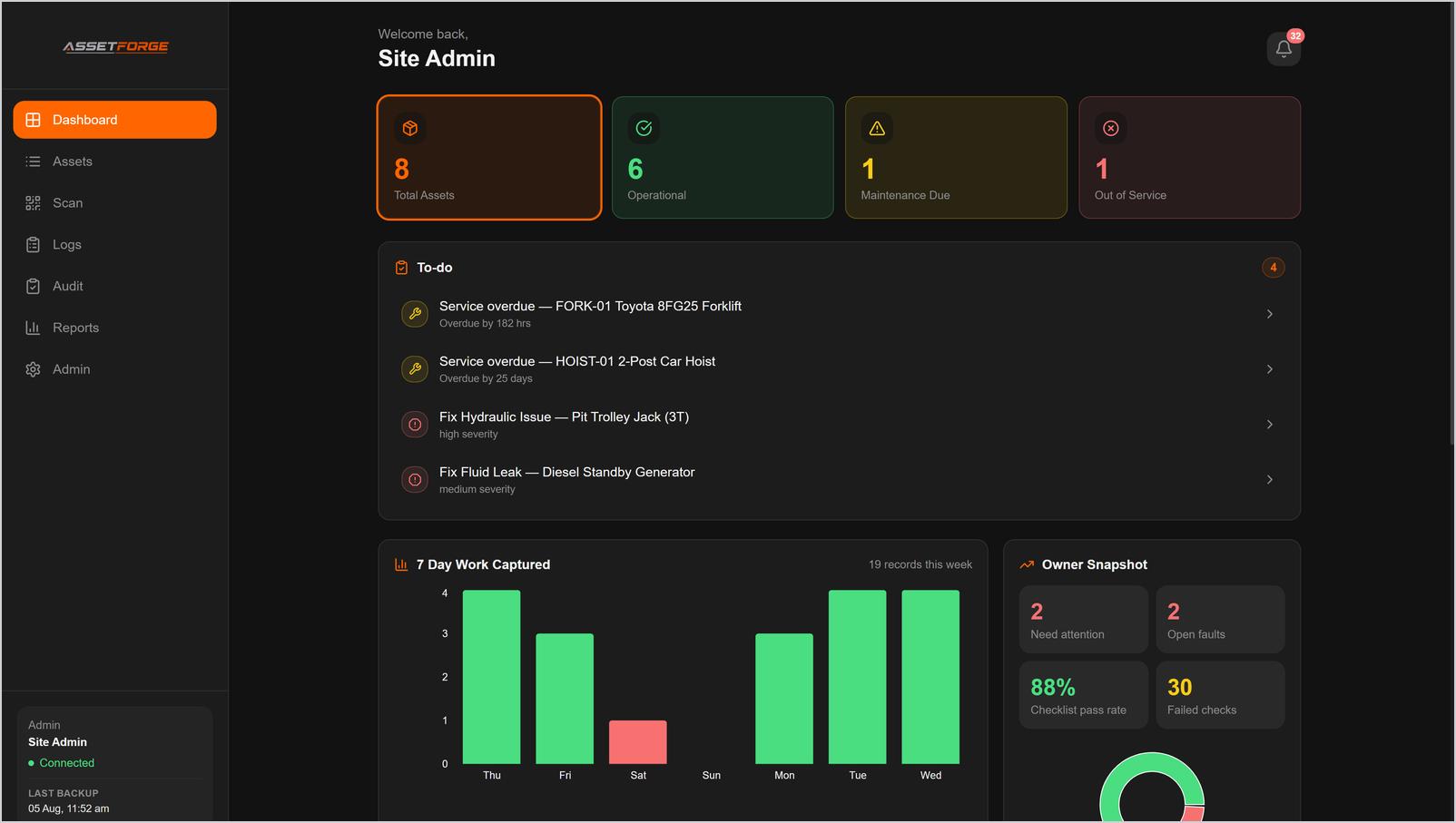Image resolution: width=1456 pixels, height=823 pixels.
Task: Click the Dashboard grid icon
Action: pyautogui.click(x=33, y=120)
